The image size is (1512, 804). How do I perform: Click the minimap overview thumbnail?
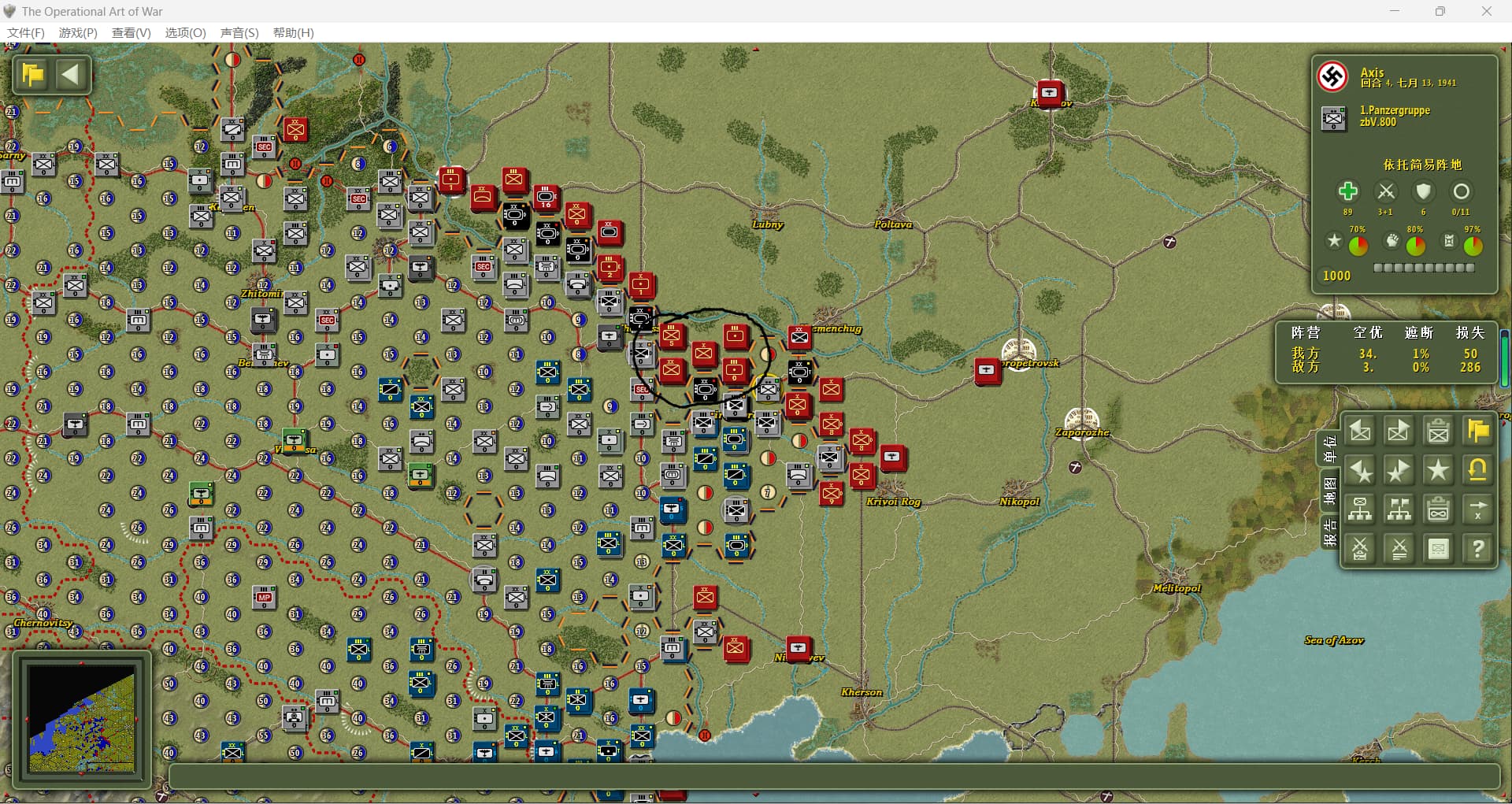82,719
